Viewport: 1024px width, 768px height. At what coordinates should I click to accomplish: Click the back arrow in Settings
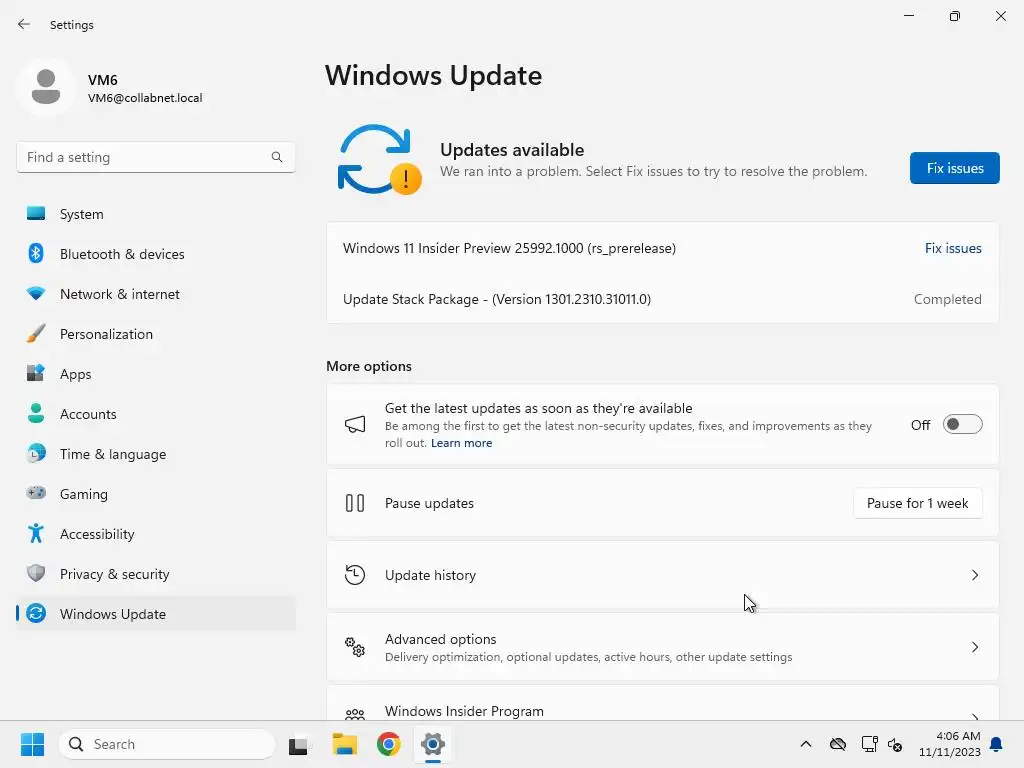click(24, 24)
